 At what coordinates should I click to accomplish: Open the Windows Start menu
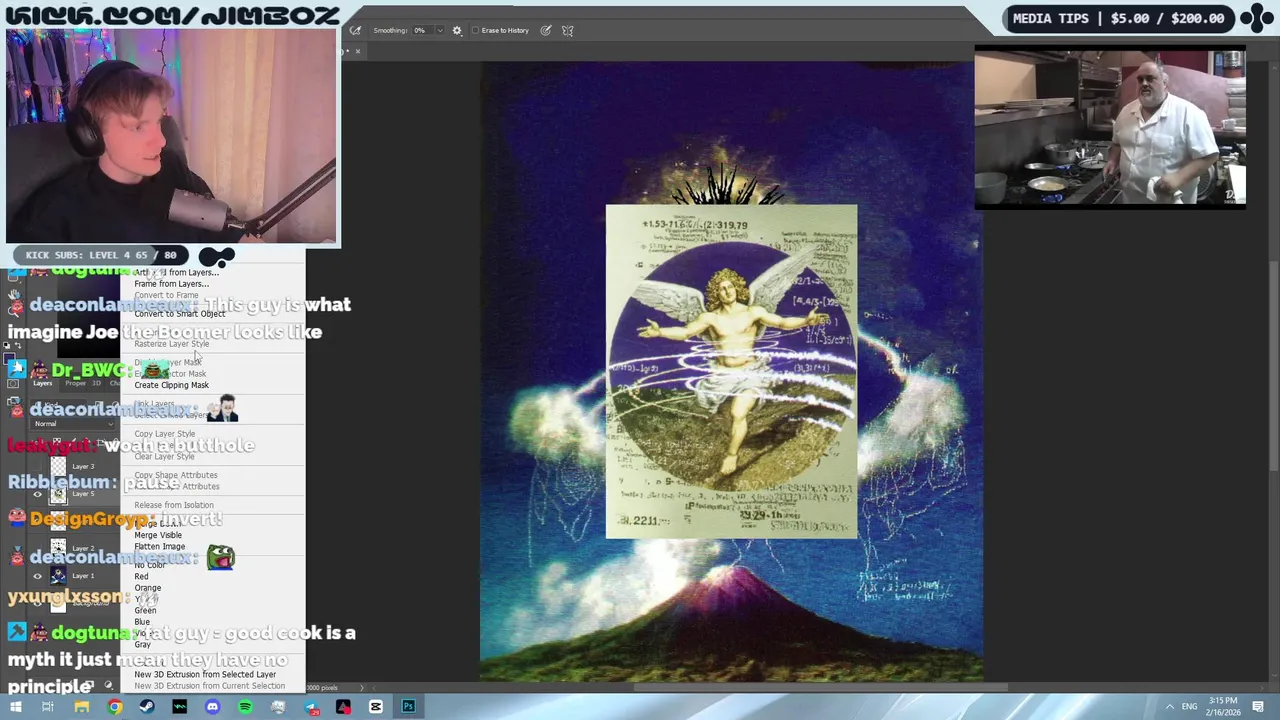[x=15, y=707]
